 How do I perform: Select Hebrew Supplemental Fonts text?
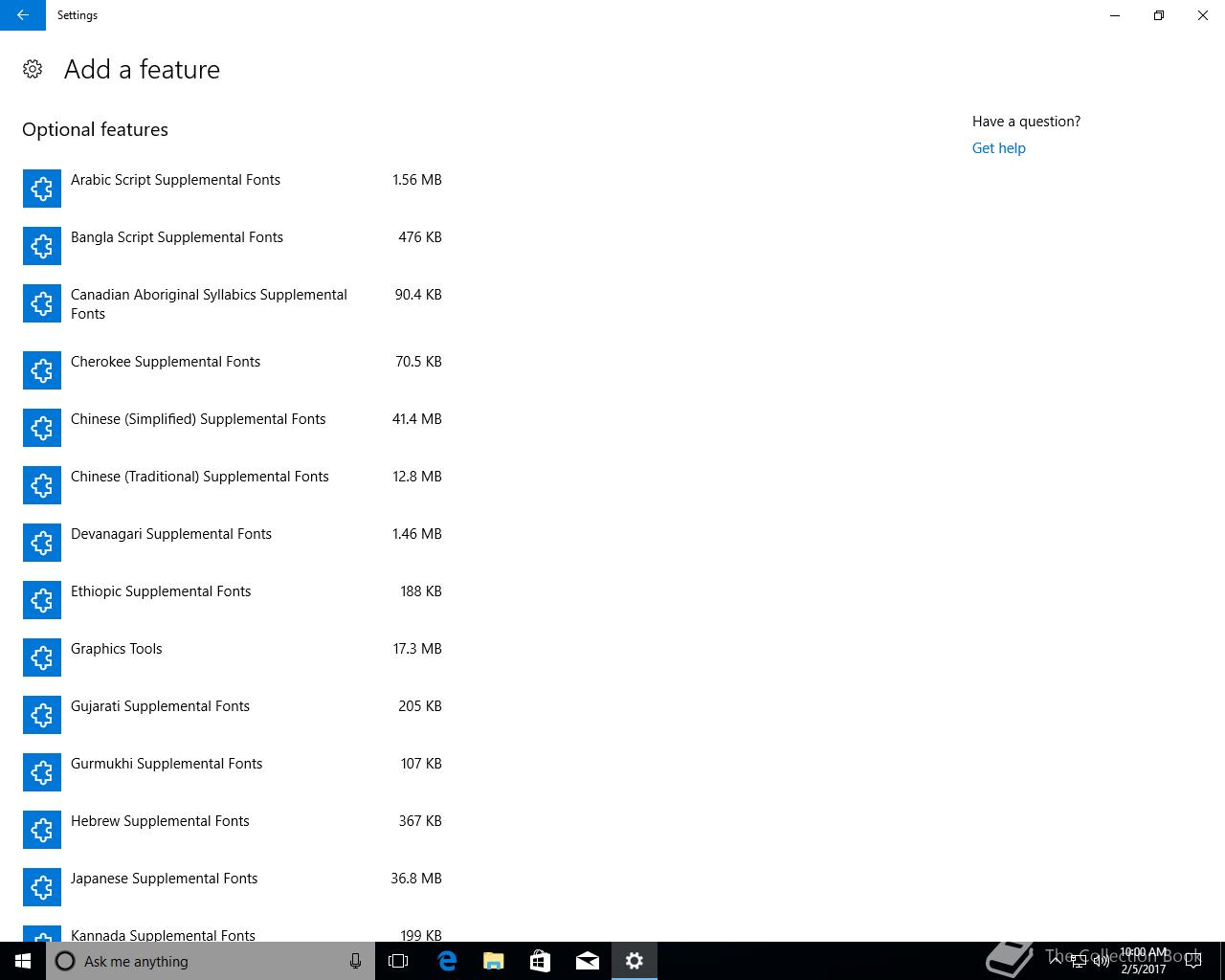point(160,821)
